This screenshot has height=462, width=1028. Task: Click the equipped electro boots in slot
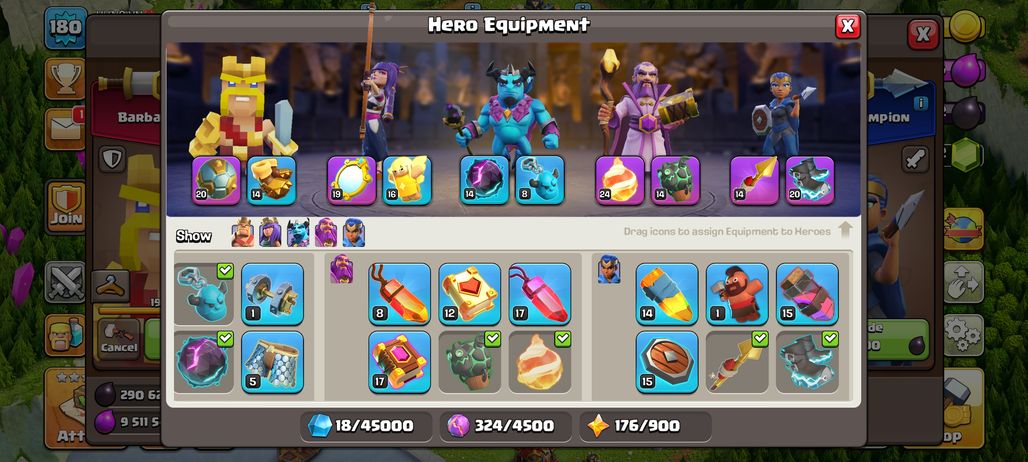click(810, 180)
